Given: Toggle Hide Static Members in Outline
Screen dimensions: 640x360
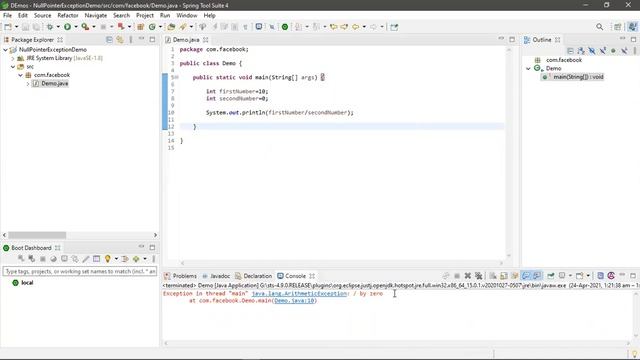Looking at the screenshot, I should 602,51.
